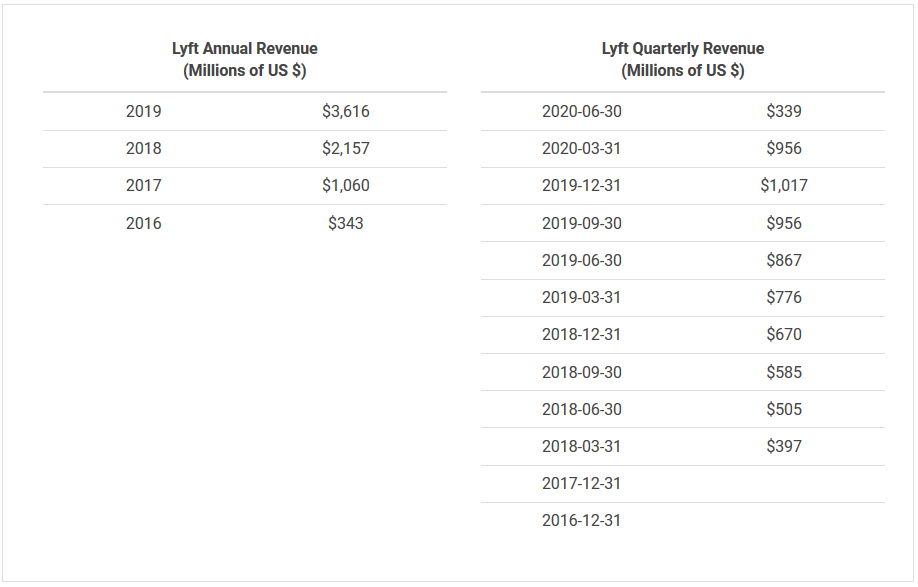Select the Lyft Quarterly Revenue table header
Image resolution: width=918 pixels, height=587 pixels.
coord(683,59)
